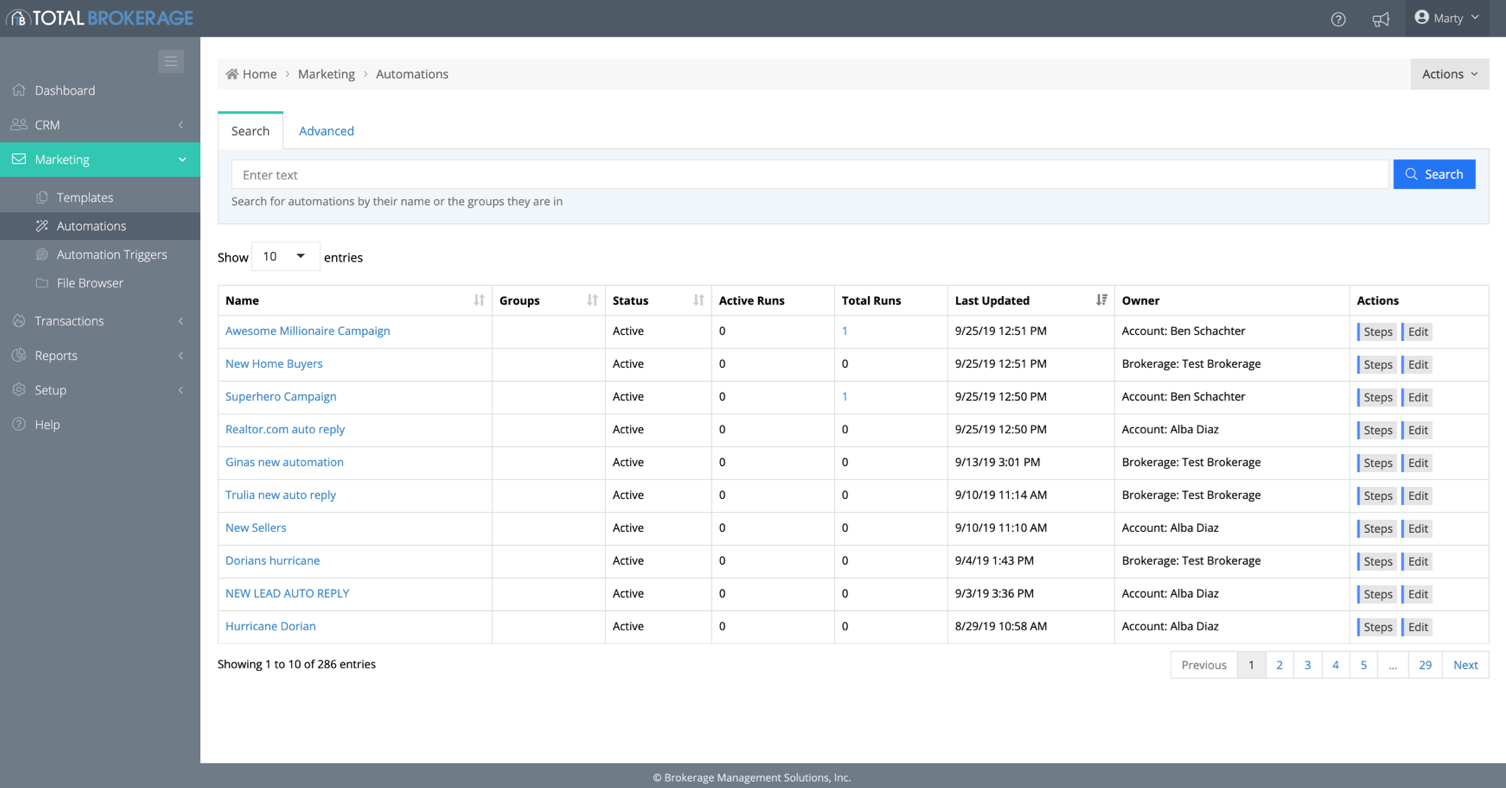Image resolution: width=1506 pixels, height=788 pixels.
Task: View Steps for New Home Buyers
Action: 1377,364
